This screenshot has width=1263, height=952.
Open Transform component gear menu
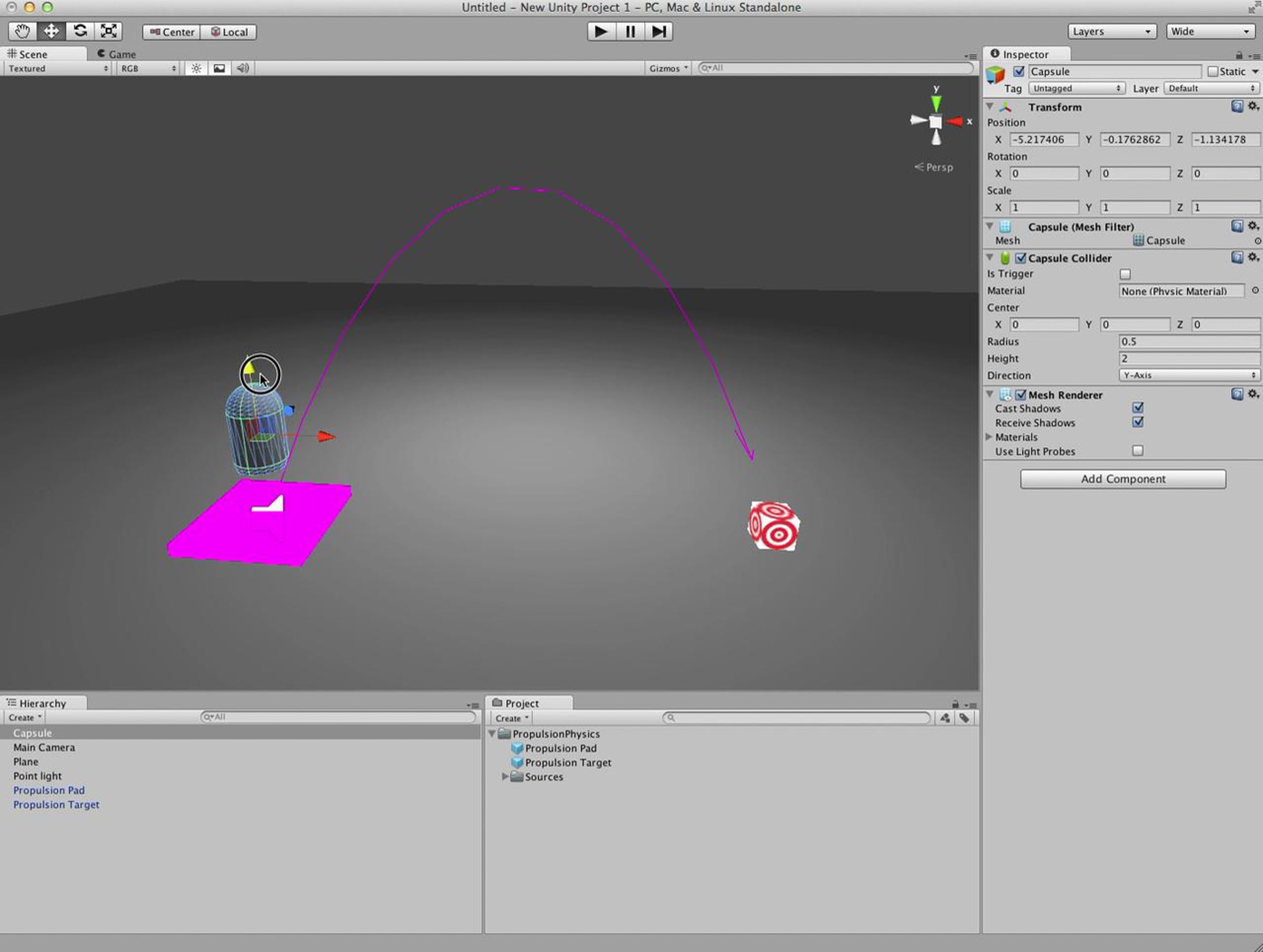[x=1254, y=106]
